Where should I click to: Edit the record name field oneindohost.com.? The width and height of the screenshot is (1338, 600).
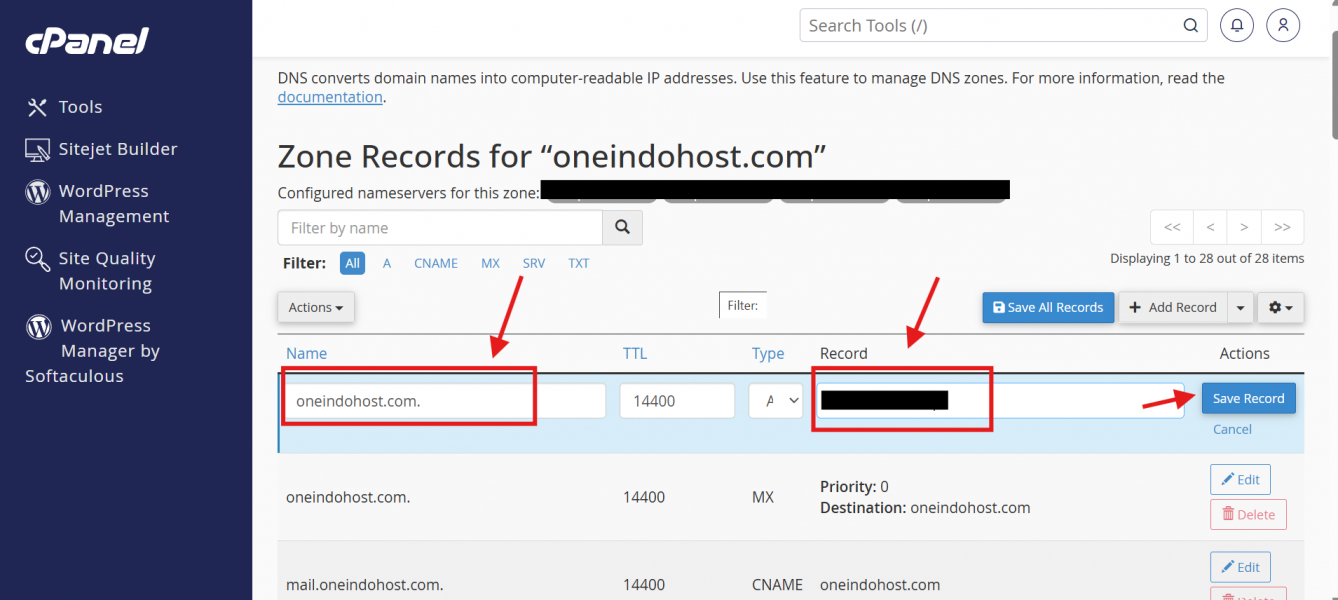pyautogui.click(x=445, y=401)
